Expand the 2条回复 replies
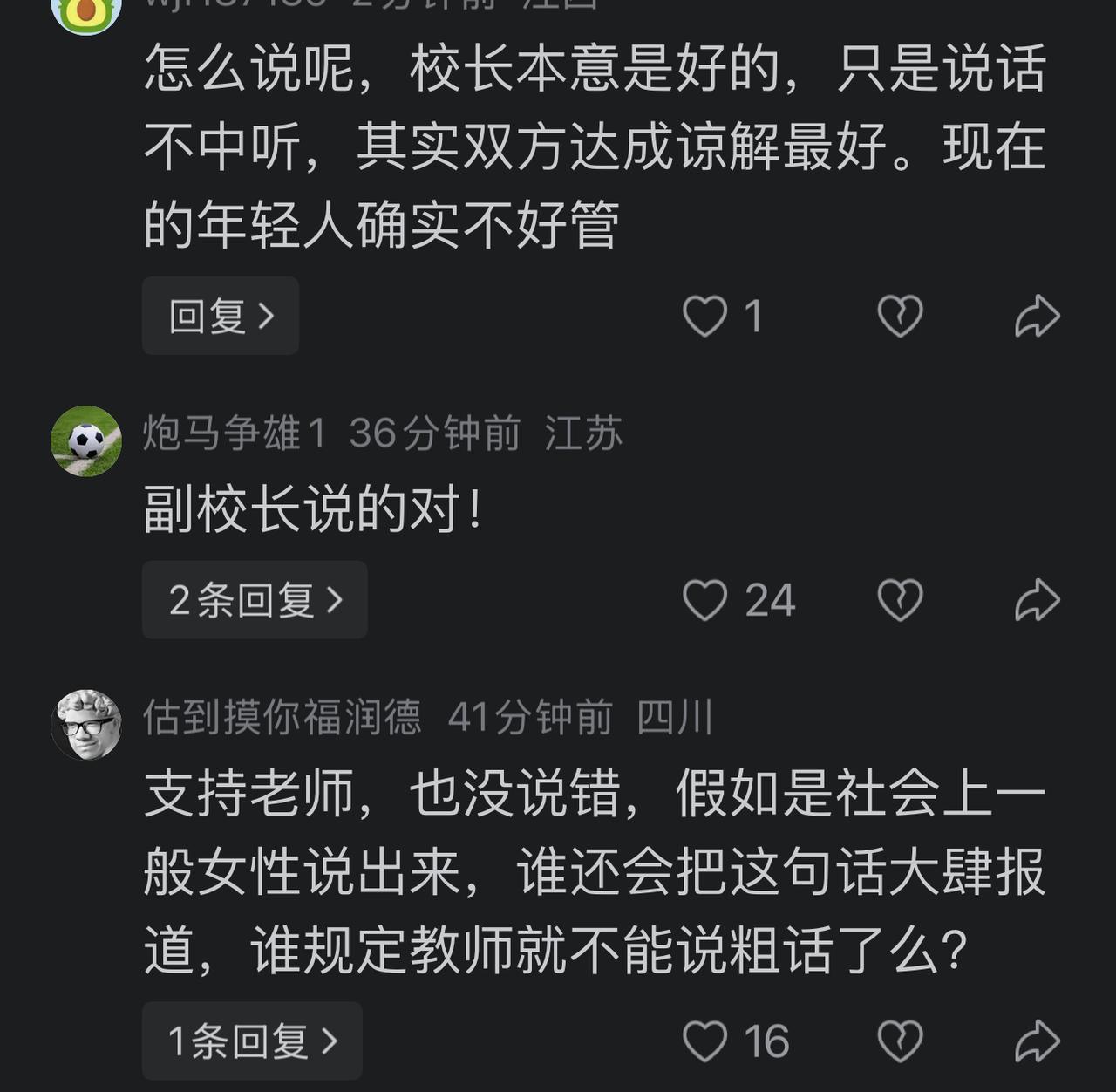 (x=255, y=600)
